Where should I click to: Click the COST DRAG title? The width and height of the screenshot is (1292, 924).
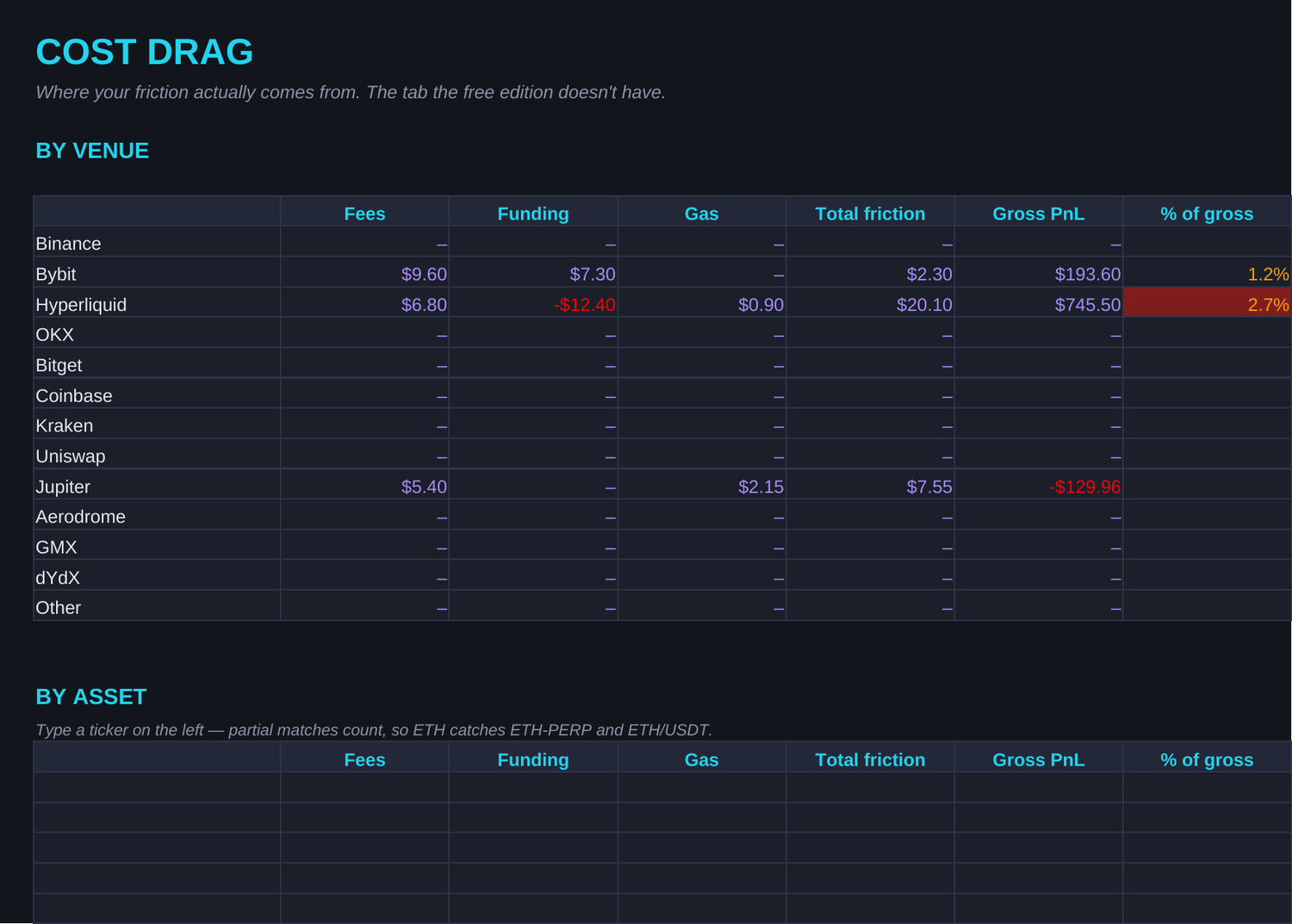pyautogui.click(x=145, y=53)
